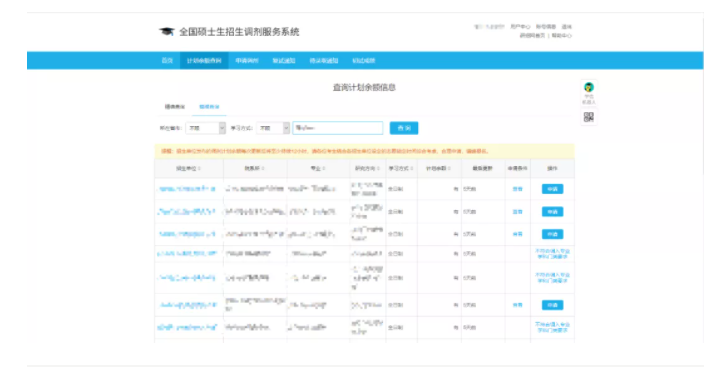Viewport: 716px width, 367px height.
Task: Click 申请 button in the first table row
Action: [552, 189]
